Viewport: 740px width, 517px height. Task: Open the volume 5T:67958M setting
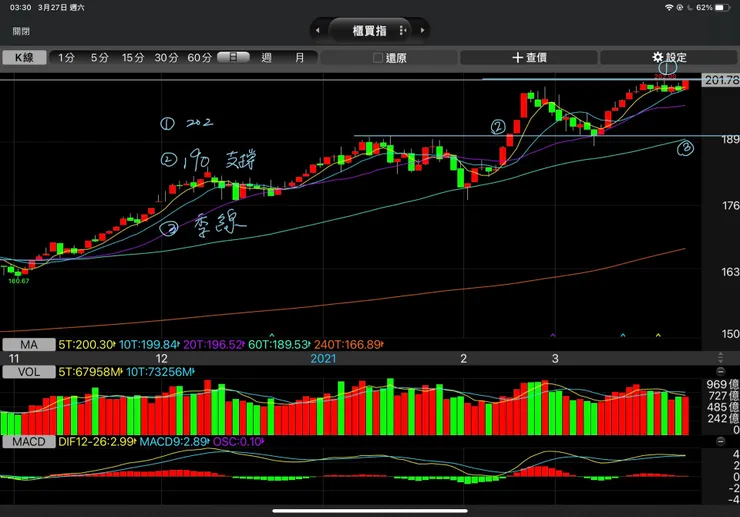(x=91, y=372)
